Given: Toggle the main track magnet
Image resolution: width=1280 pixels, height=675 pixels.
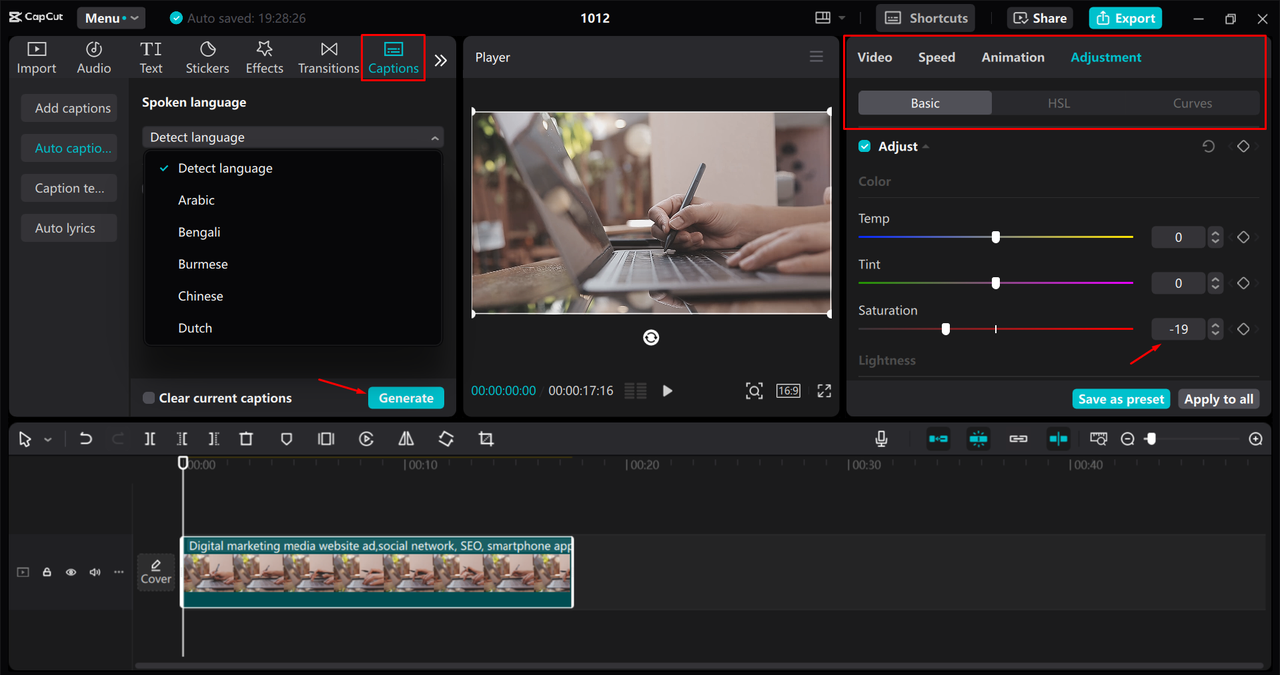Looking at the screenshot, I should coord(938,439).
